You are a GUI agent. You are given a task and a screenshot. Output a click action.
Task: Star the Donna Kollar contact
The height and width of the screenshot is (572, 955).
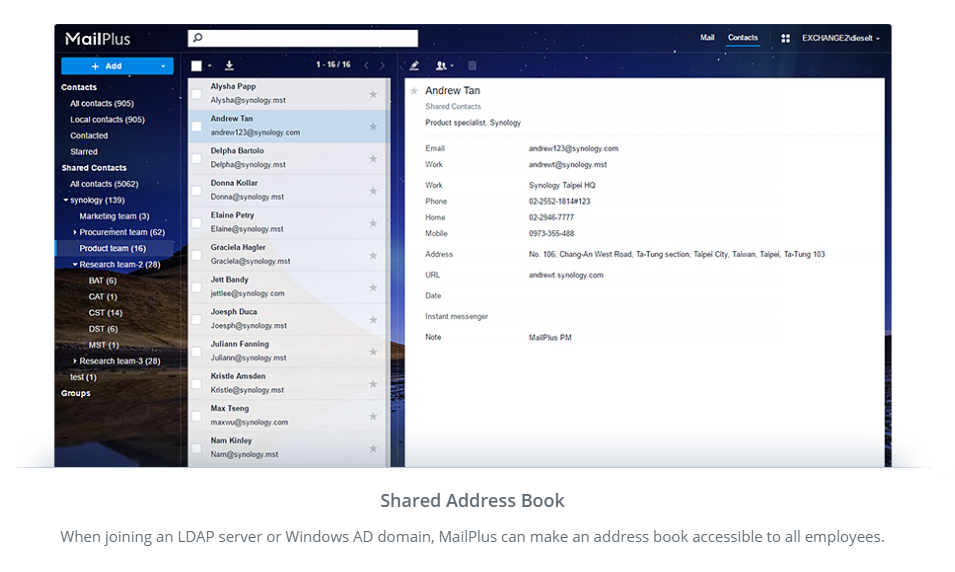[x=373, y=191]
